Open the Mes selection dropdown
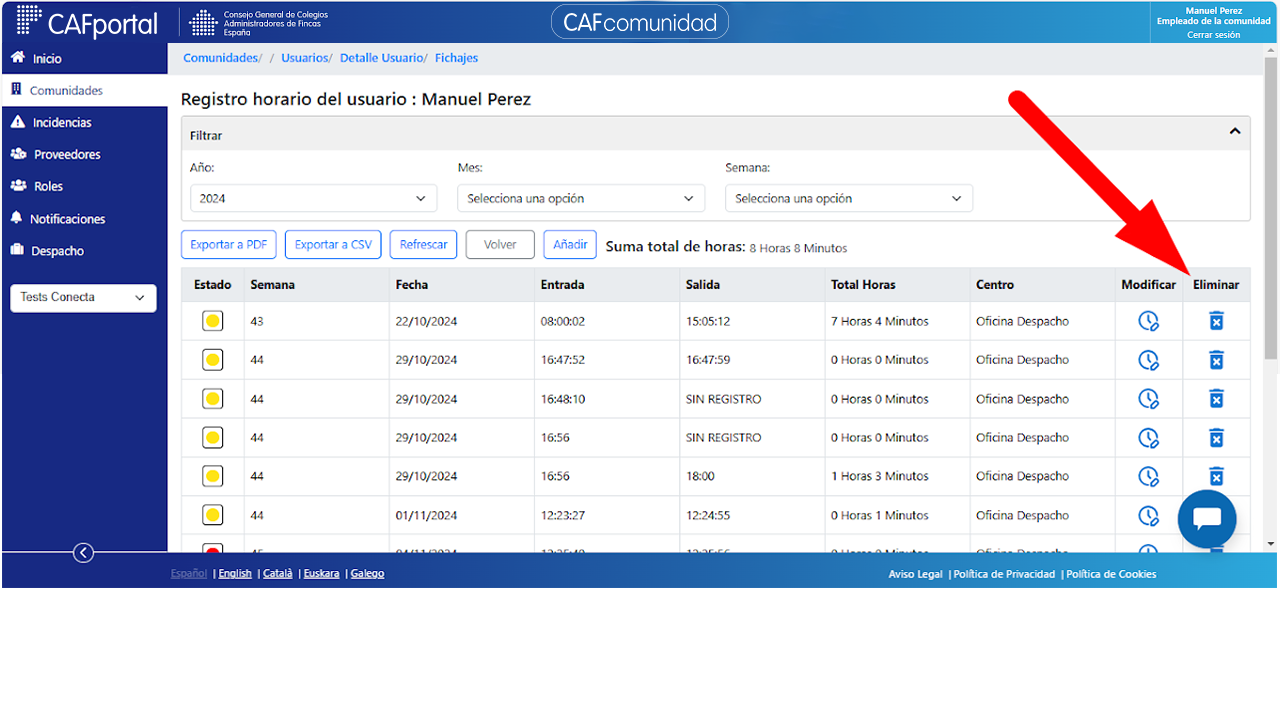 click(x=581, y=198)
